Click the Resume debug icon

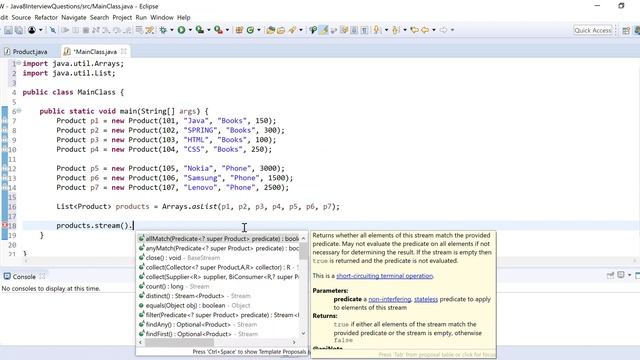click(65, 30)
